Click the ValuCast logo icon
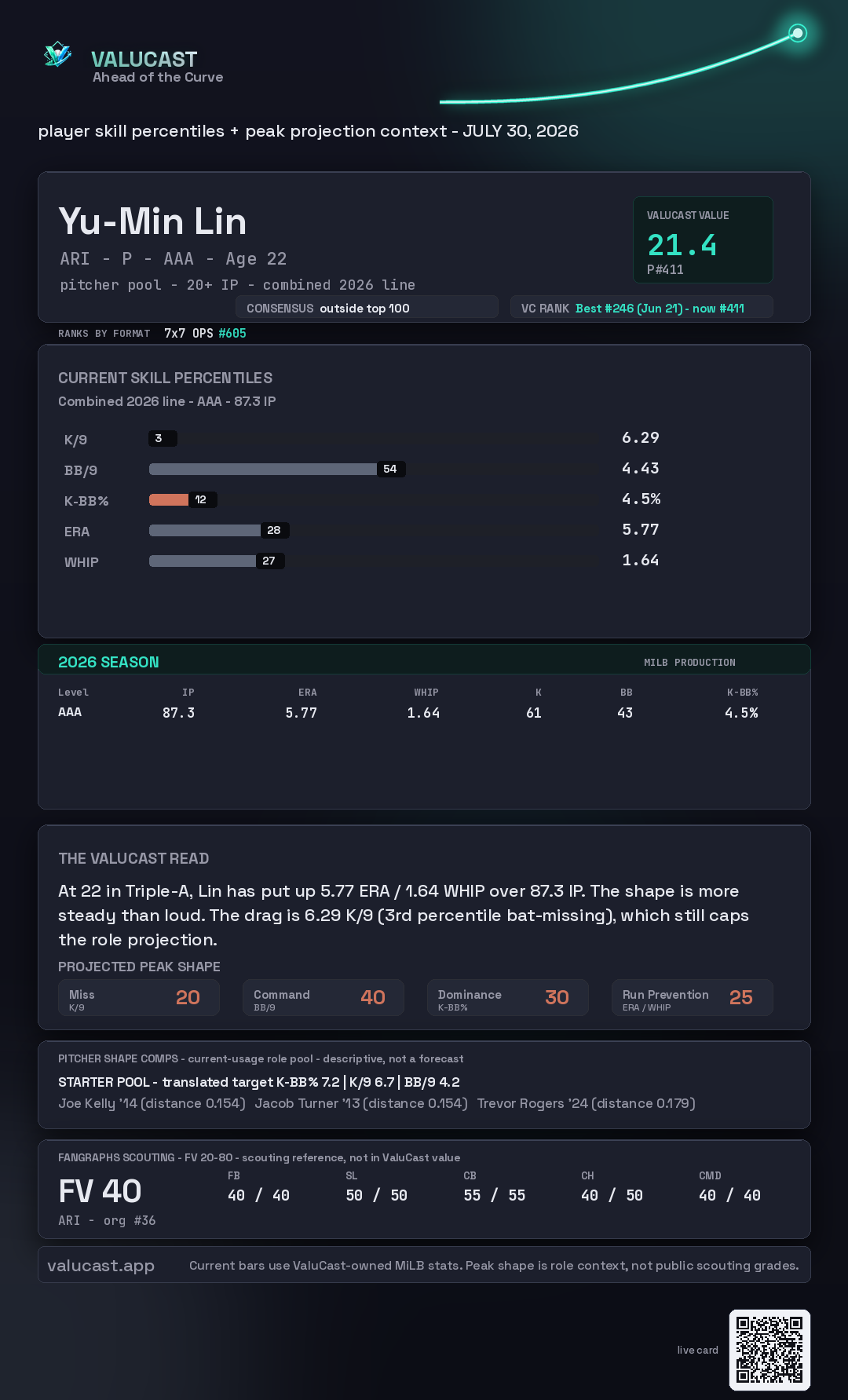The height and width of the screenshot is (1400, 848). pyautogui.click(x=57, y=55)
